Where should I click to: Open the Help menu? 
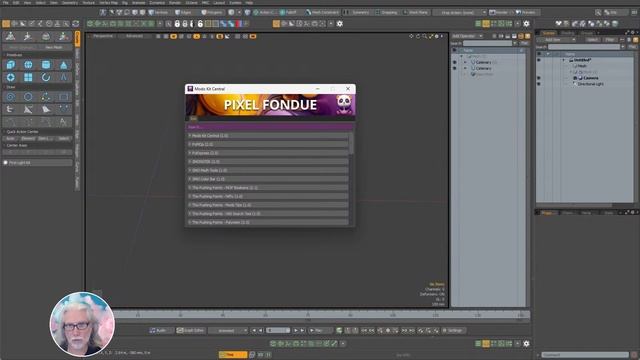(x=249, y=2)
